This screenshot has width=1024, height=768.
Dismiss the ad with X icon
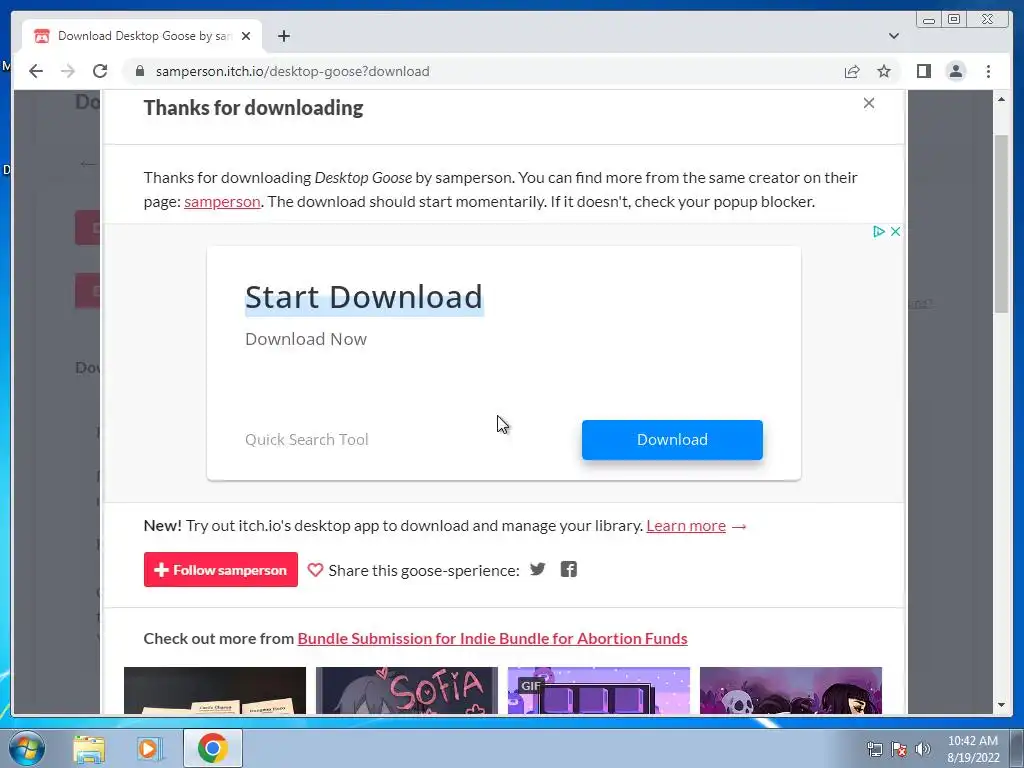895,231
